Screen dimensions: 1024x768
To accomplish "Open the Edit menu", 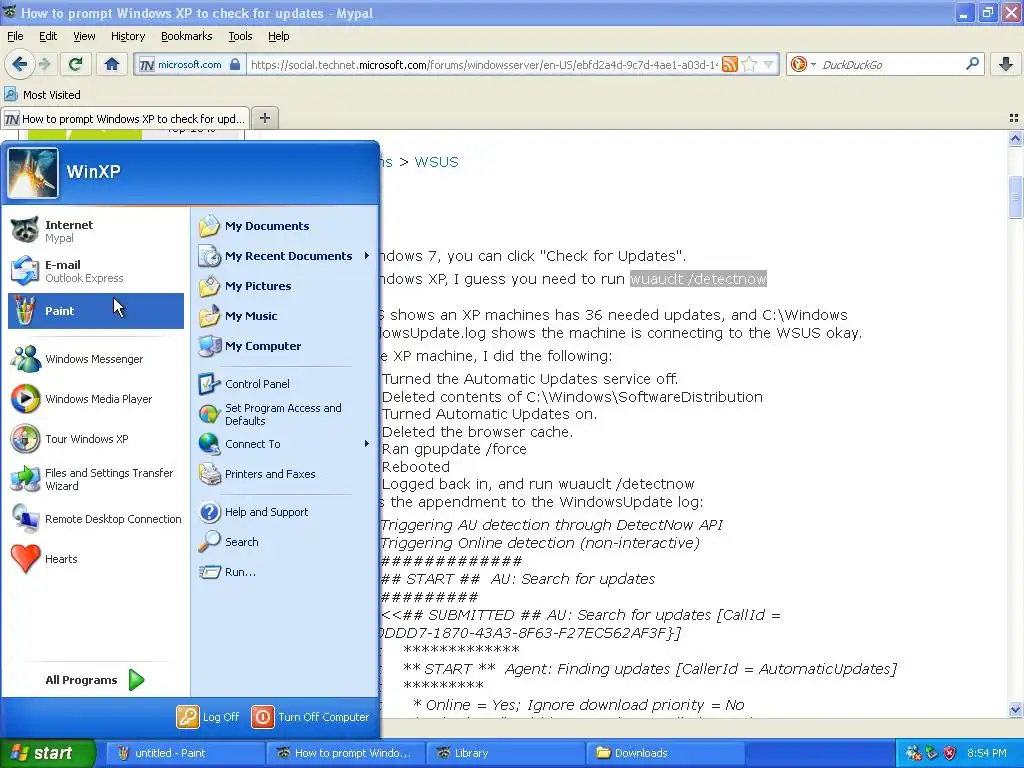I will click(x=48, y=36).
